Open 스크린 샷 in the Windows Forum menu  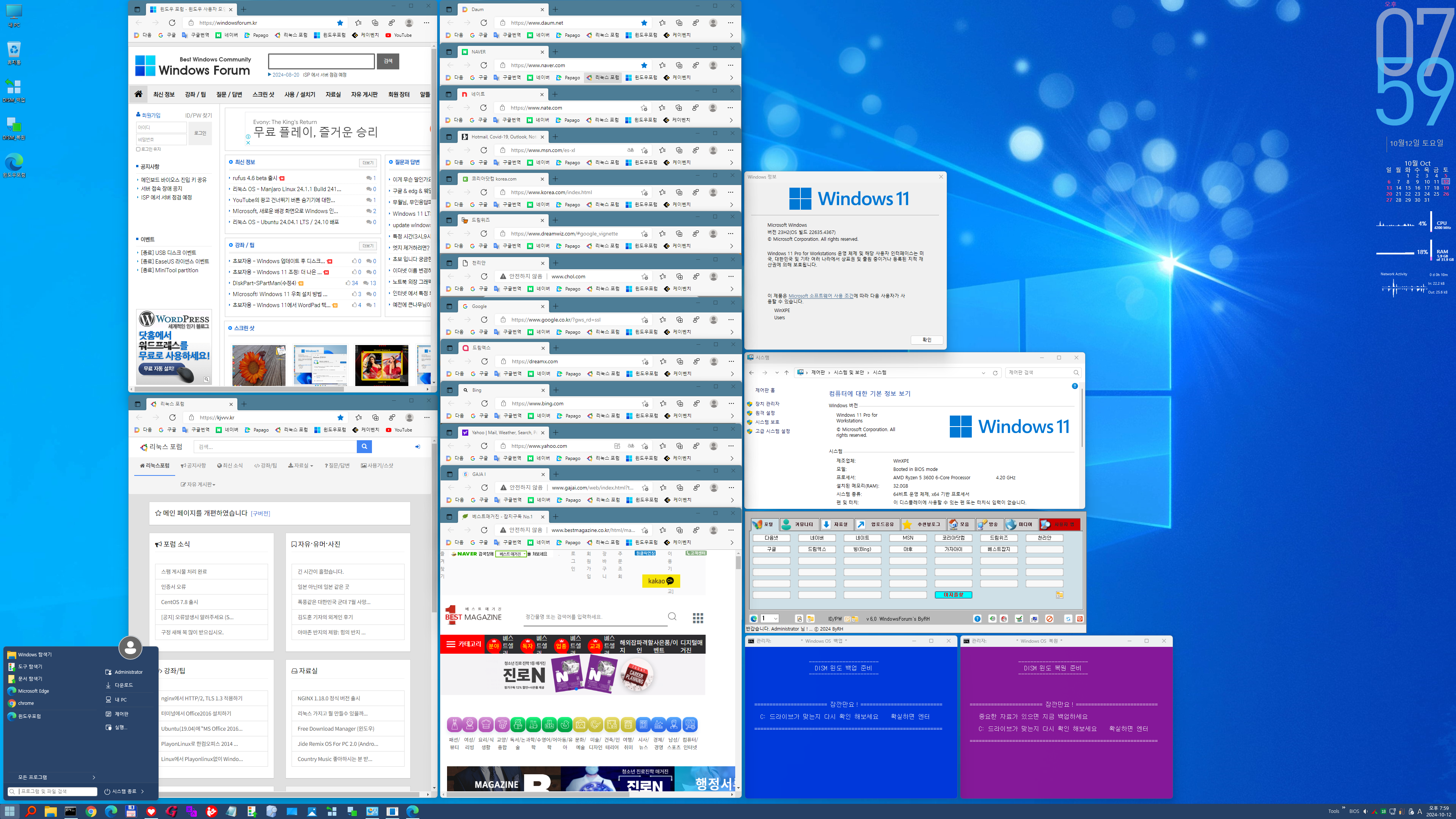click(264, 94)
